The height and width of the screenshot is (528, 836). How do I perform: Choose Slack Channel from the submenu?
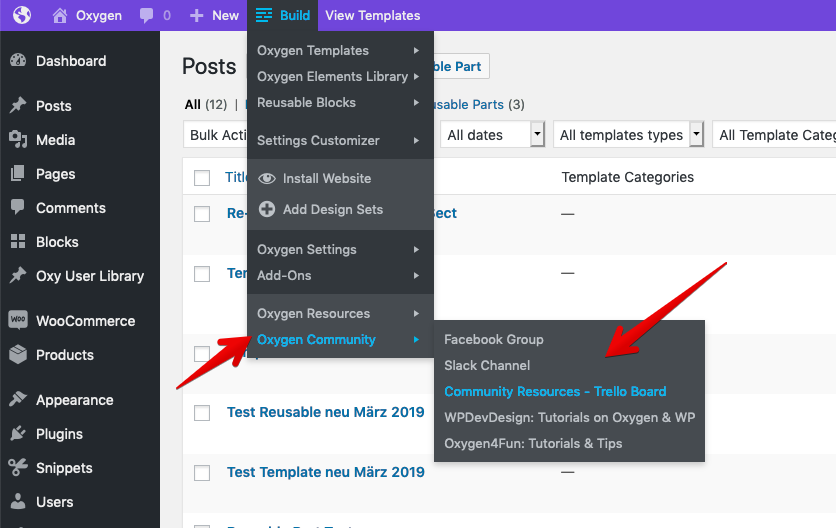pos(487,365)
